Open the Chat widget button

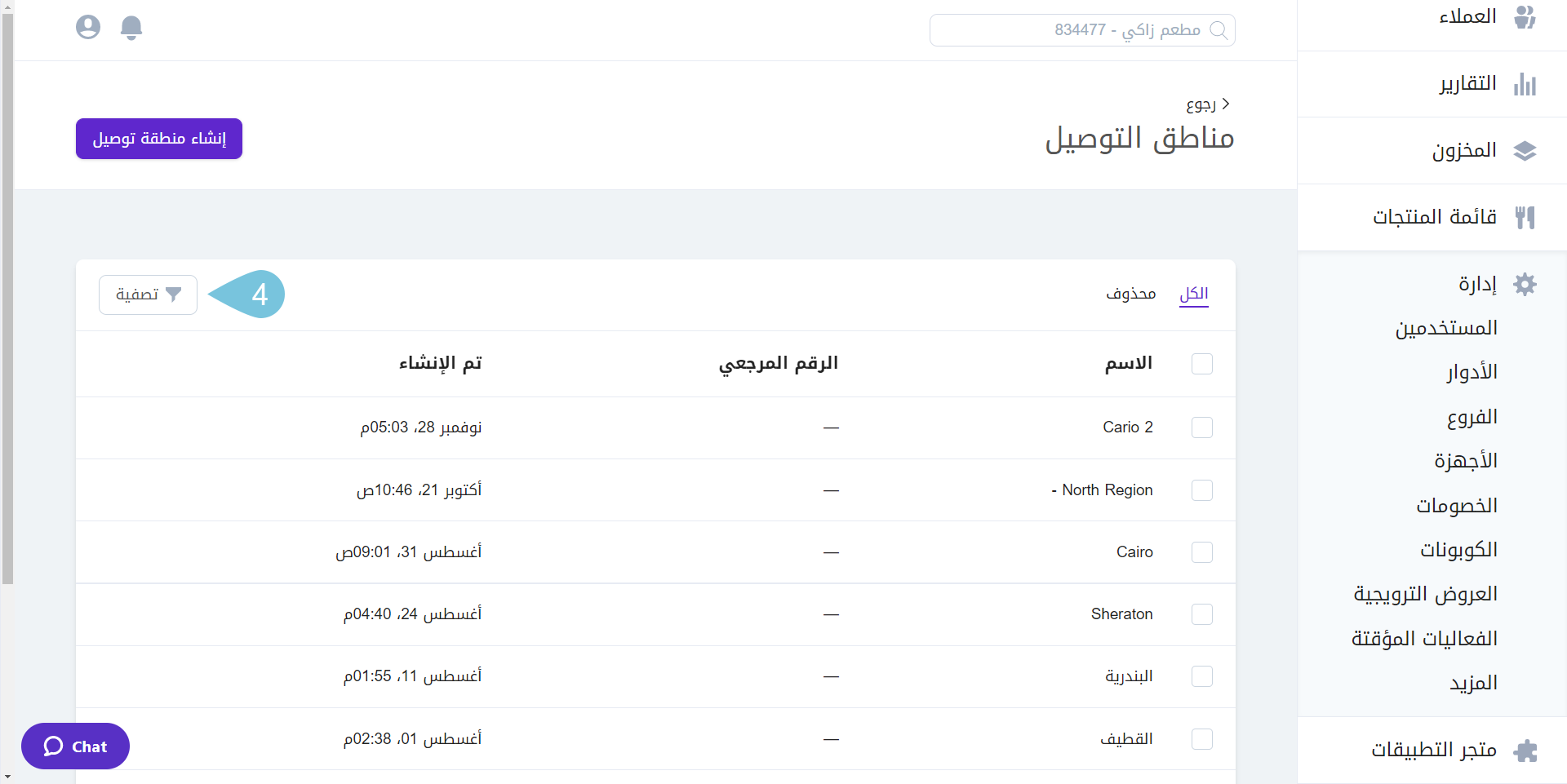[x=76, y=746]
